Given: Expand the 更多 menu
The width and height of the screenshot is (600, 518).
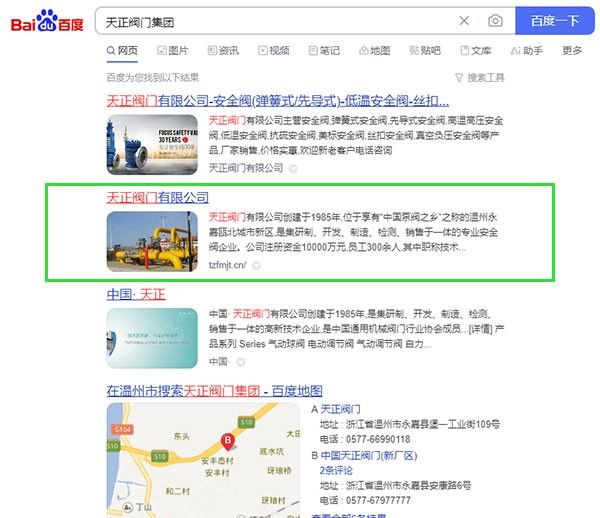Looking at the screenshot, I should (572, 50).
